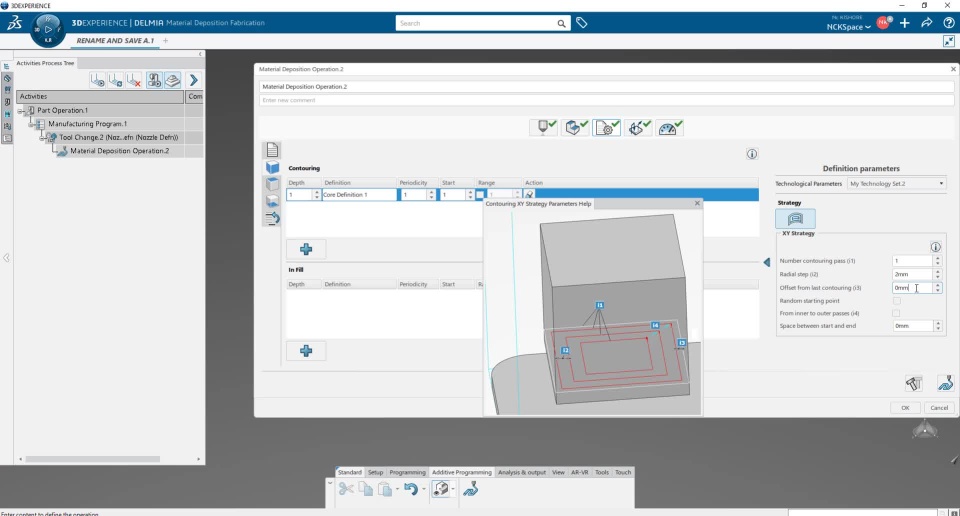Open the strategy parameters tab icon

coord(607,127)
